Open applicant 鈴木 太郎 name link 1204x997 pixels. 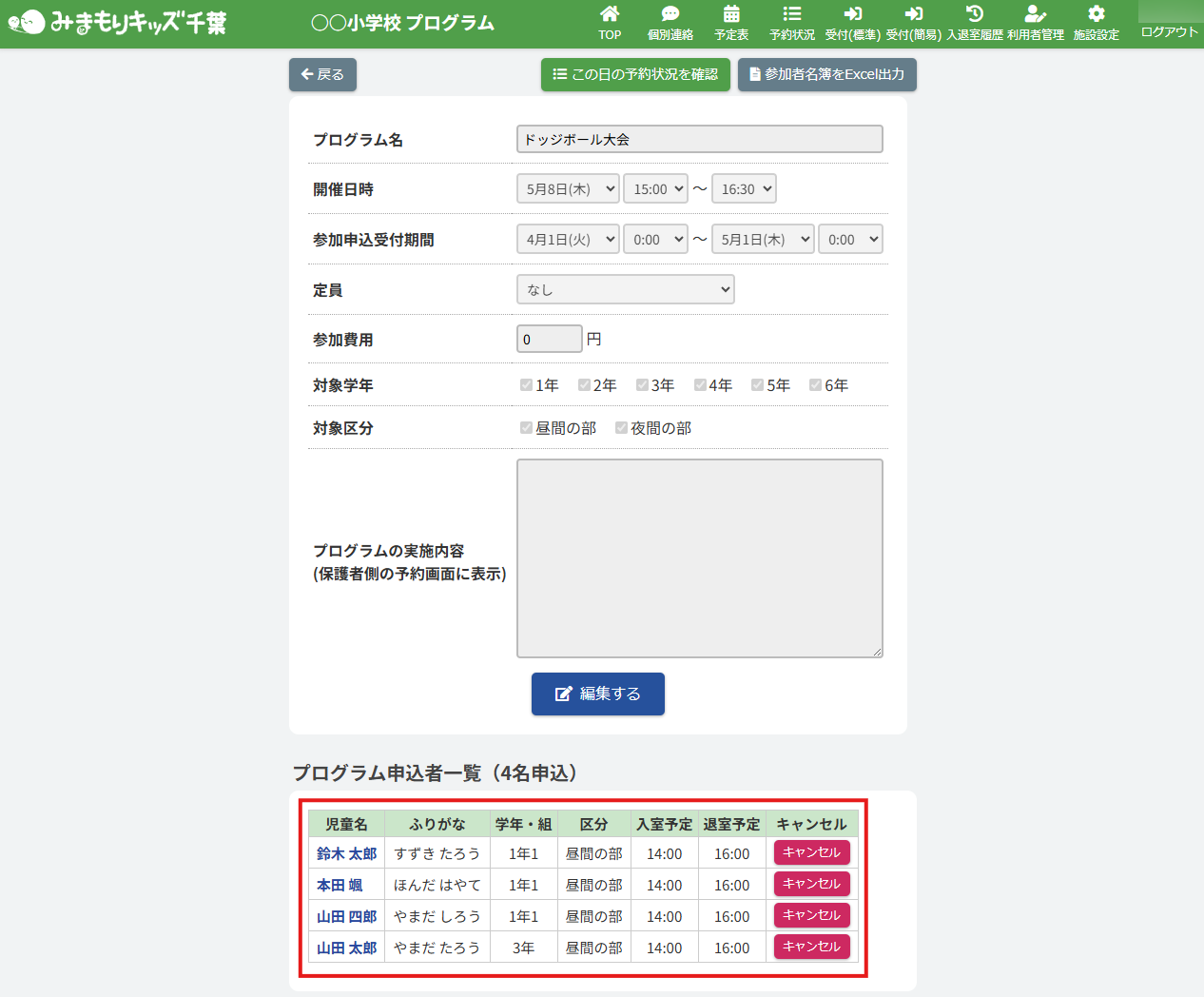point(346,853)
